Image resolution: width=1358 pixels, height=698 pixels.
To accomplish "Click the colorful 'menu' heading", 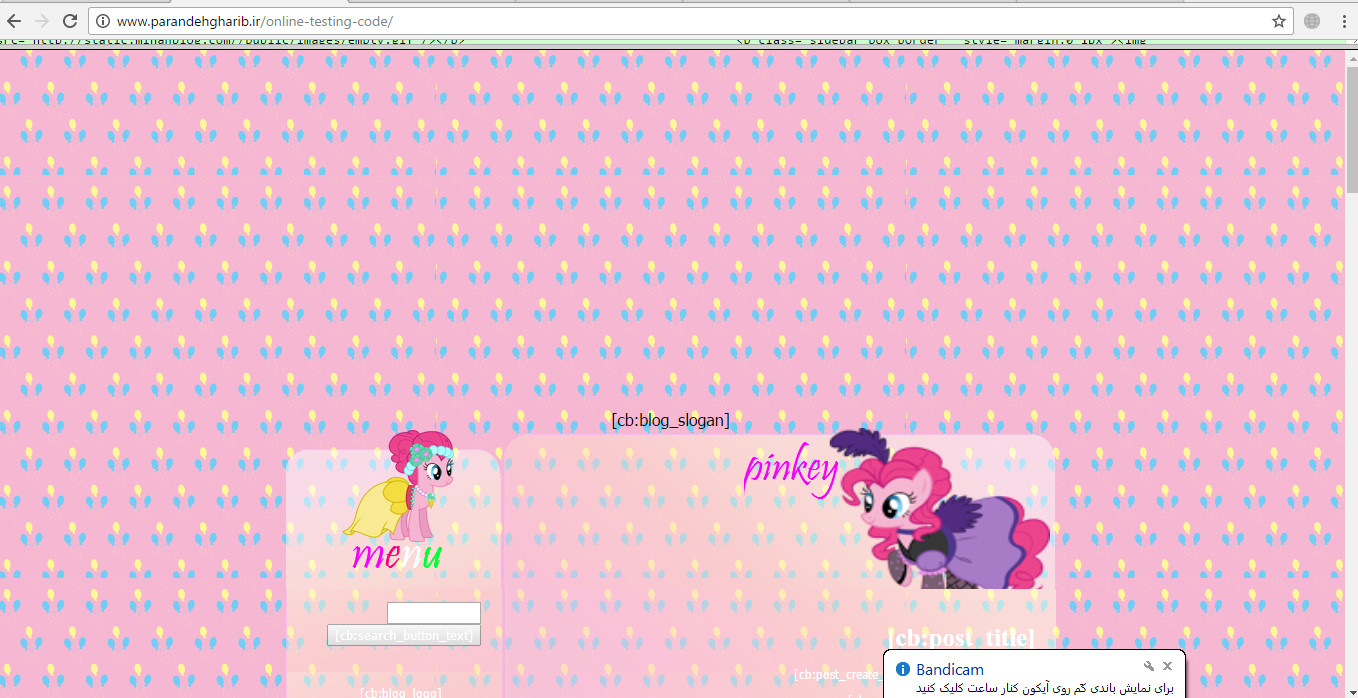I will point(397,554).
